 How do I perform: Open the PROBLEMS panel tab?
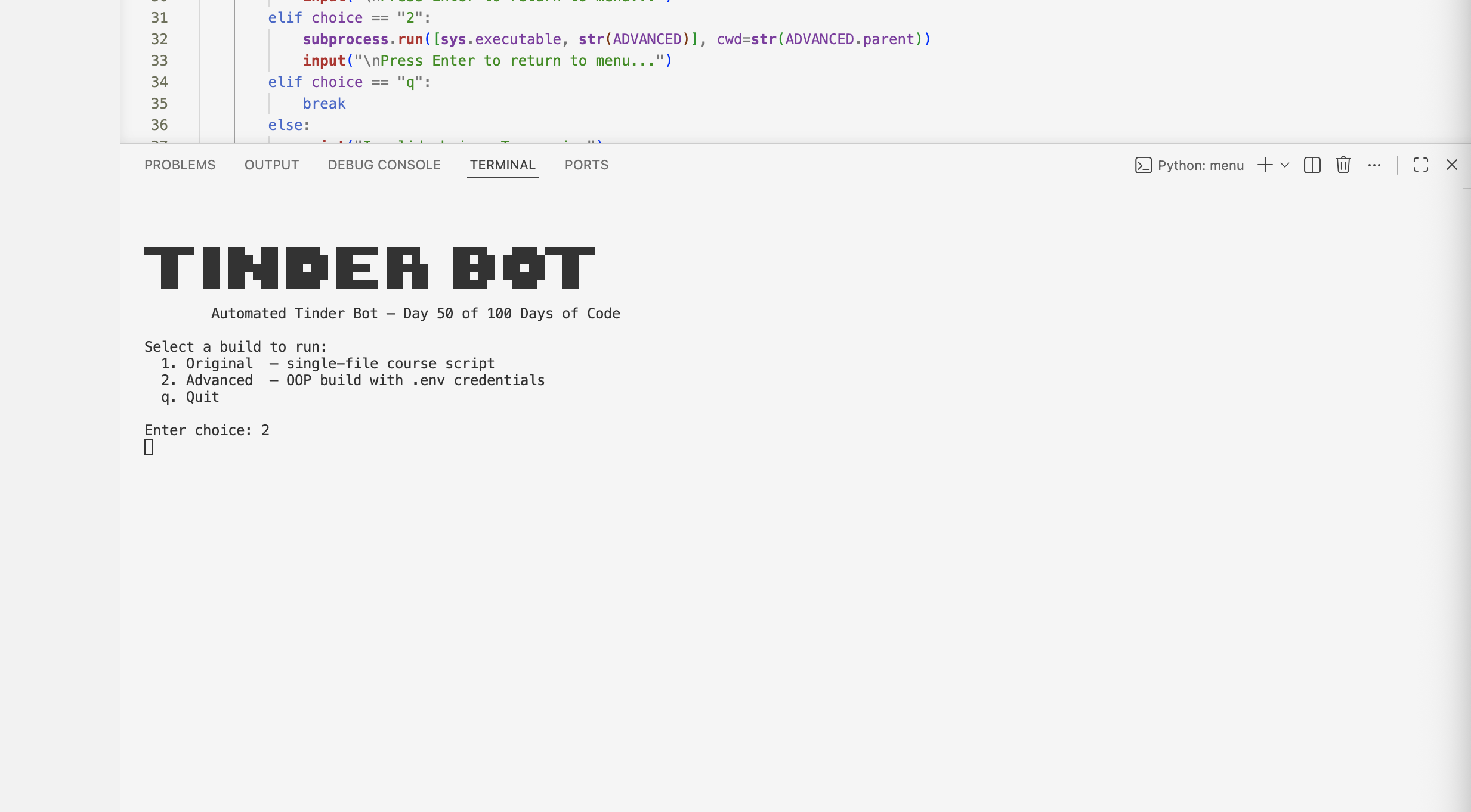point(180,165)
